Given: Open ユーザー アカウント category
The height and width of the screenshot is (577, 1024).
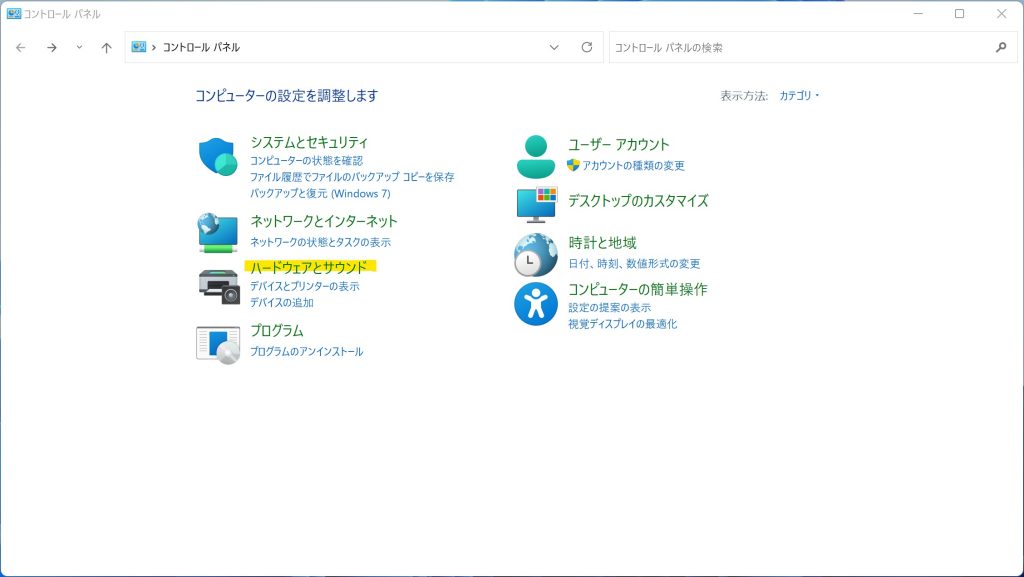Looking at the screenshot, I should [618, 145].
